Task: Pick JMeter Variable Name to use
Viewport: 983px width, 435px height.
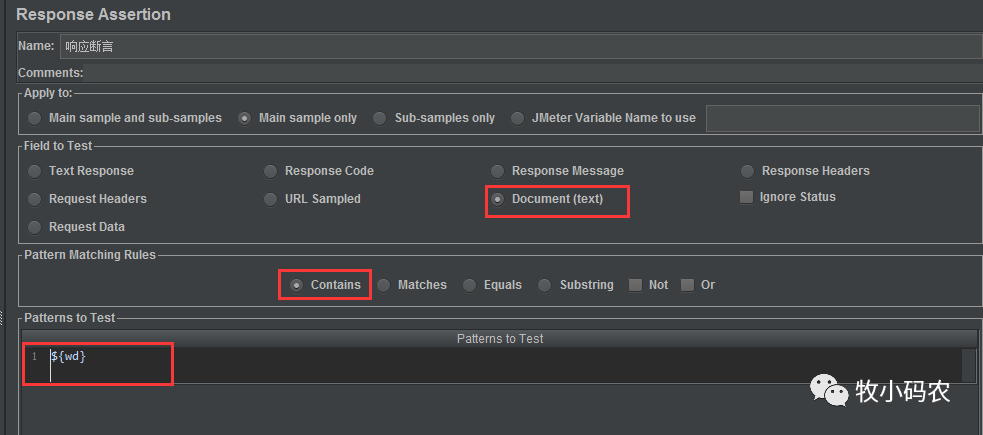Action: pos(517,118)
